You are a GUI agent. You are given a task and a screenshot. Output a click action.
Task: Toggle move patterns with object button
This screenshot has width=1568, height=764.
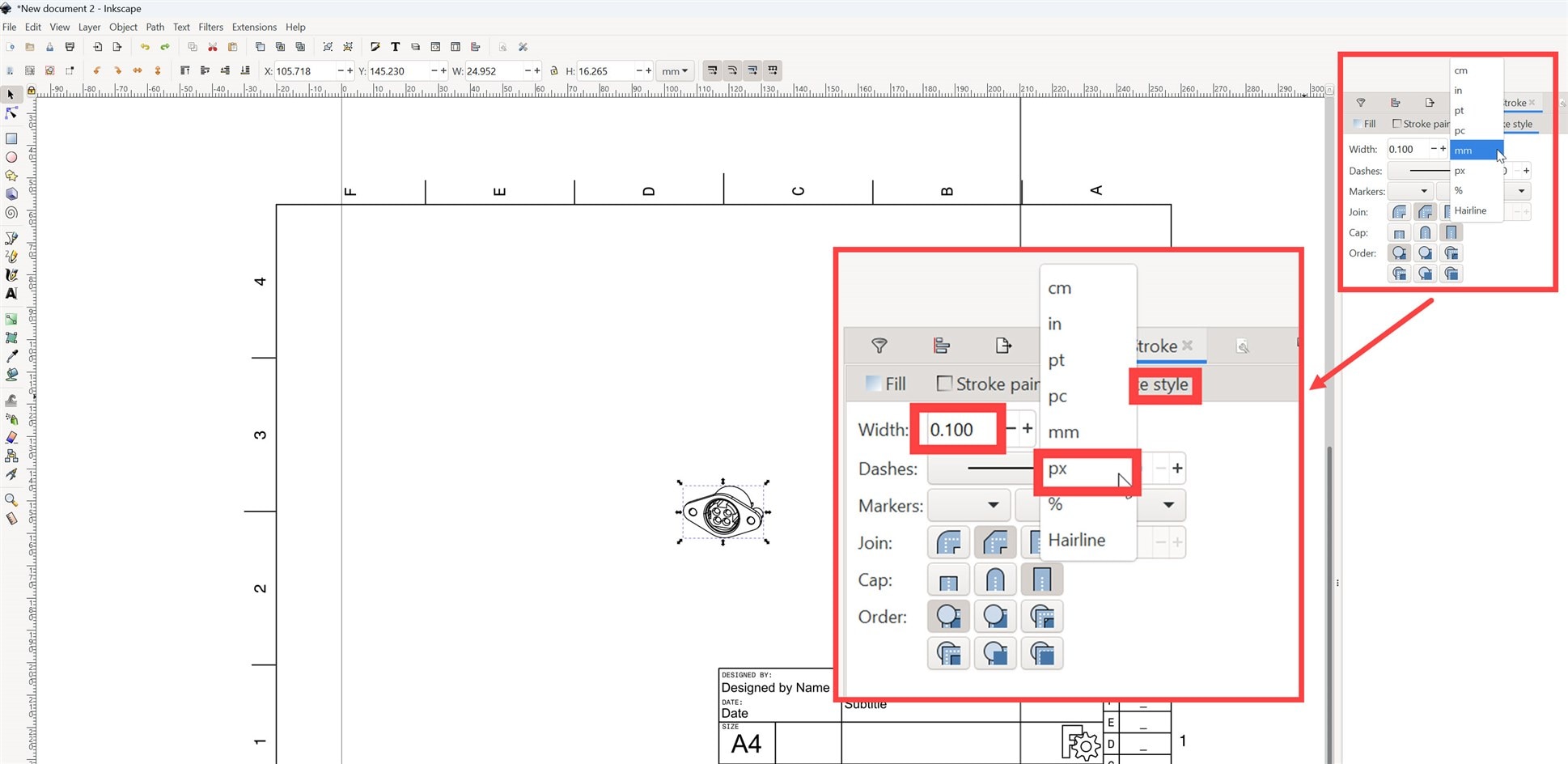tap(773, 70)
